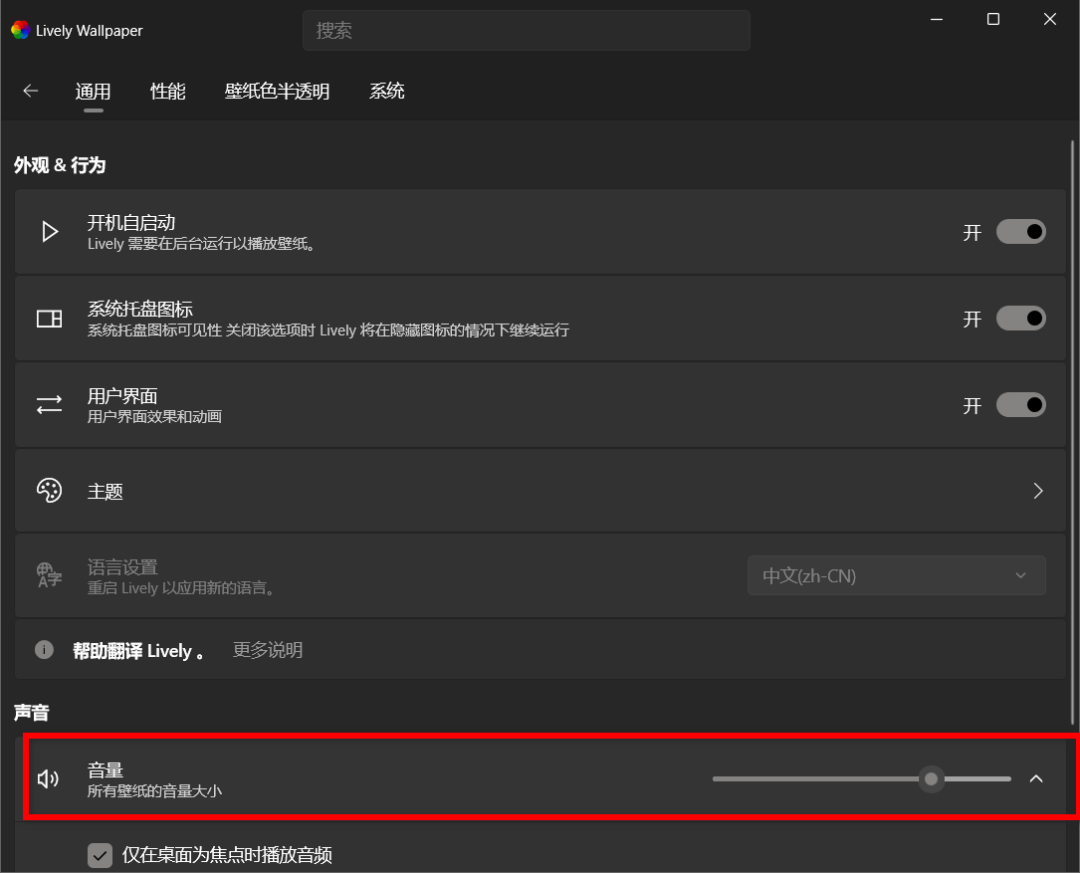Click the info icon beside 帮助翻译 Lively
This screenshot has width=1080, height=873.
pyautogui.click(x=44, y=650)
